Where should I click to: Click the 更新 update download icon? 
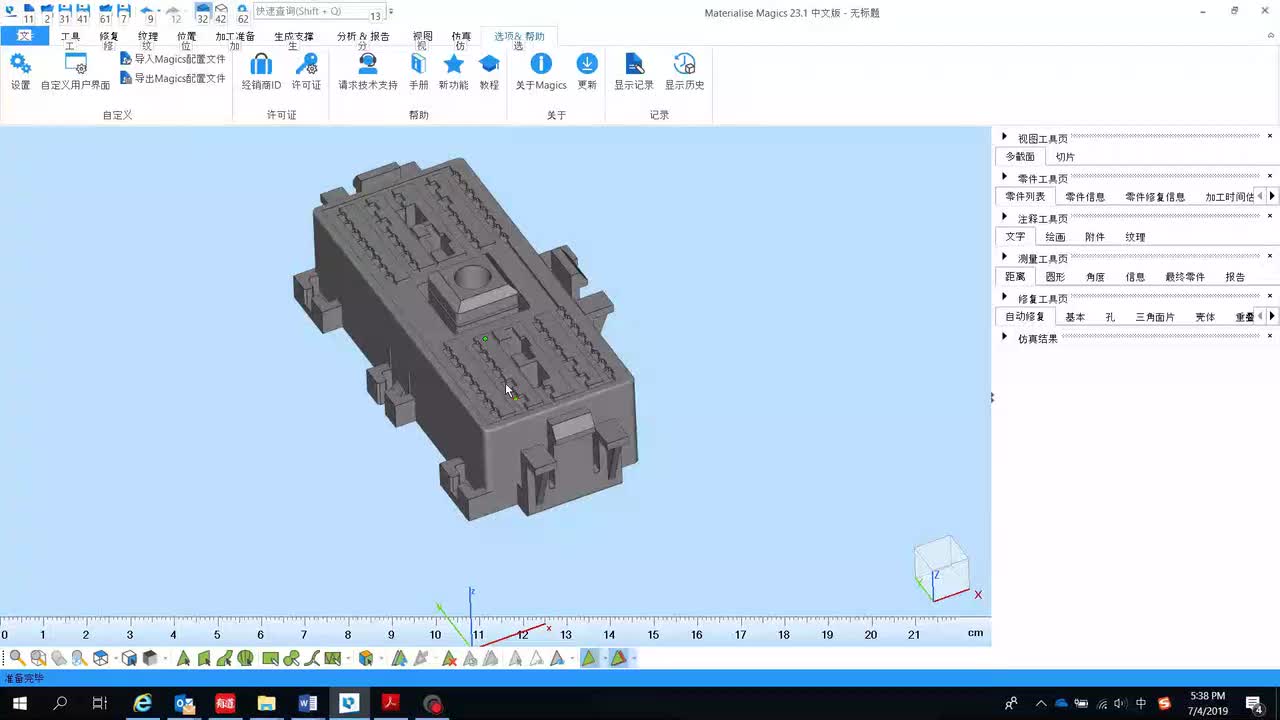[x=587, y=64]
